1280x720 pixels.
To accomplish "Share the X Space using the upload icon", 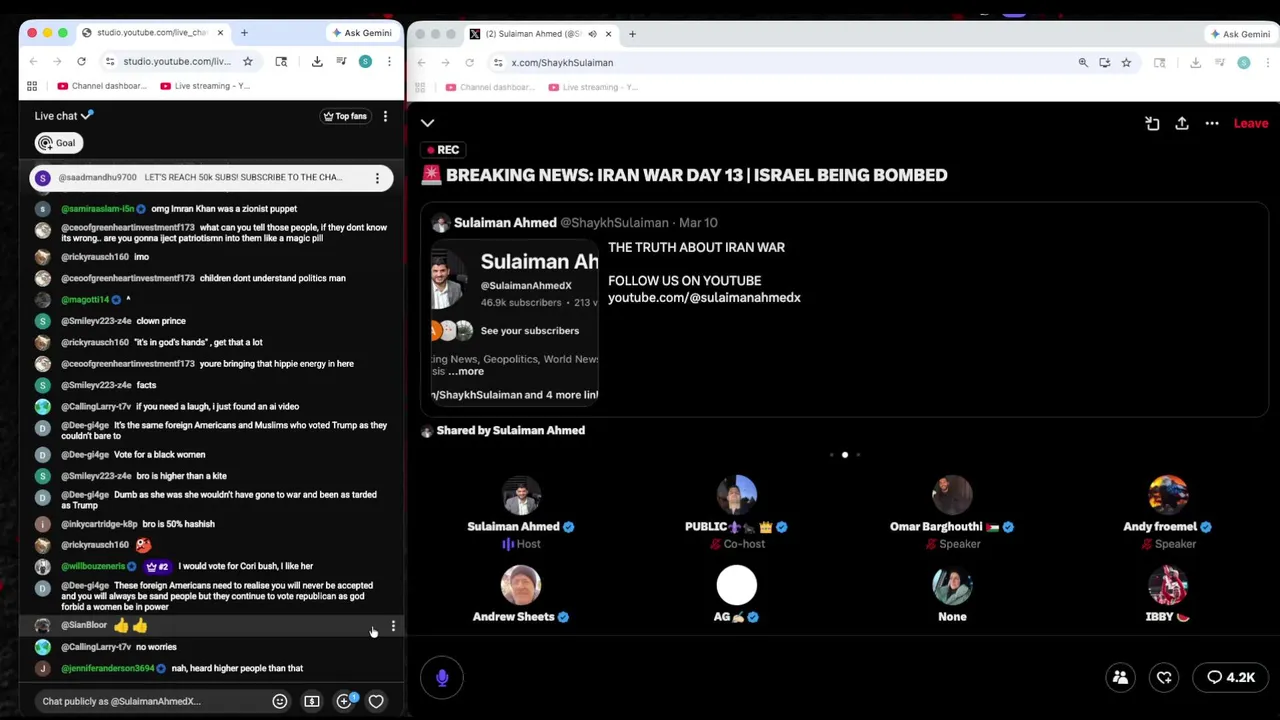I will pos(1182,123).
